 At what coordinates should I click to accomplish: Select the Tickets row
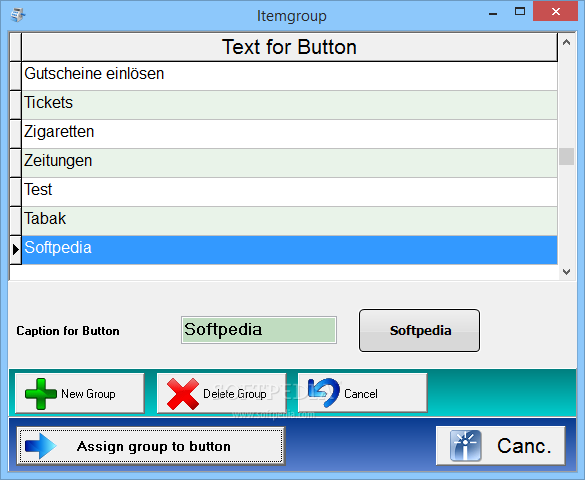pyautogui.click(x=290, y=105)
